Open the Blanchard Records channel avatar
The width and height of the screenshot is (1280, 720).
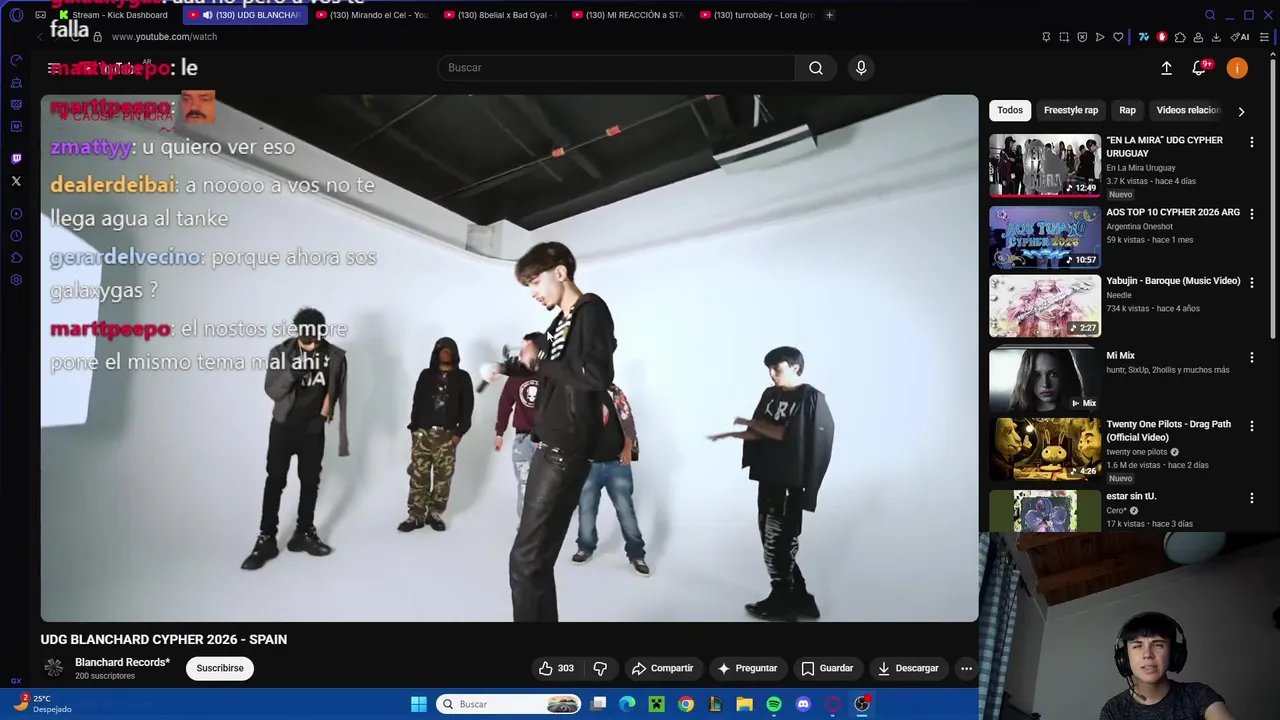(x=54, y=667)
